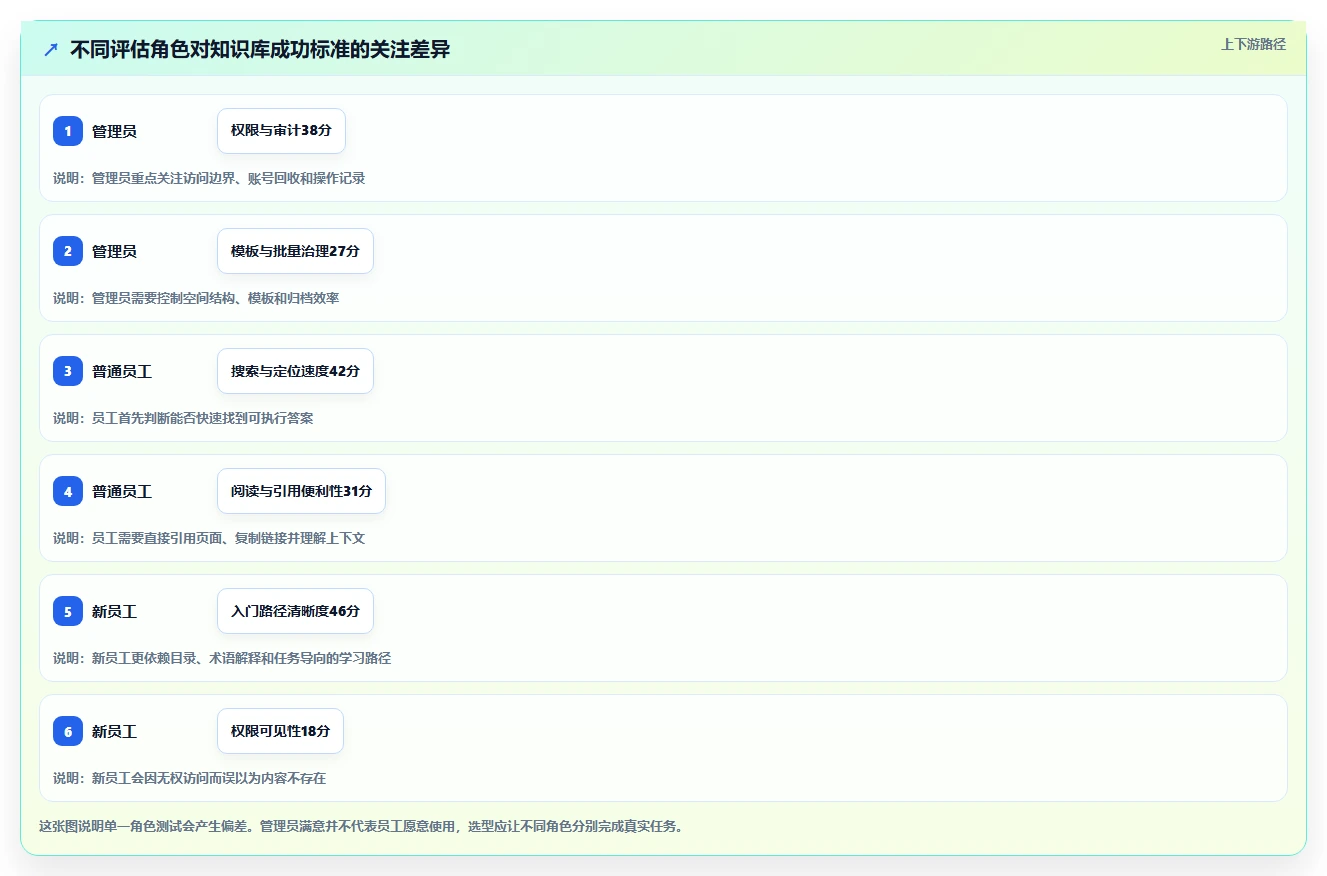1327x876 pixels.
Task: Click the 上下游路径 label
Action: pyautogui.click(x=1253, y=44)
